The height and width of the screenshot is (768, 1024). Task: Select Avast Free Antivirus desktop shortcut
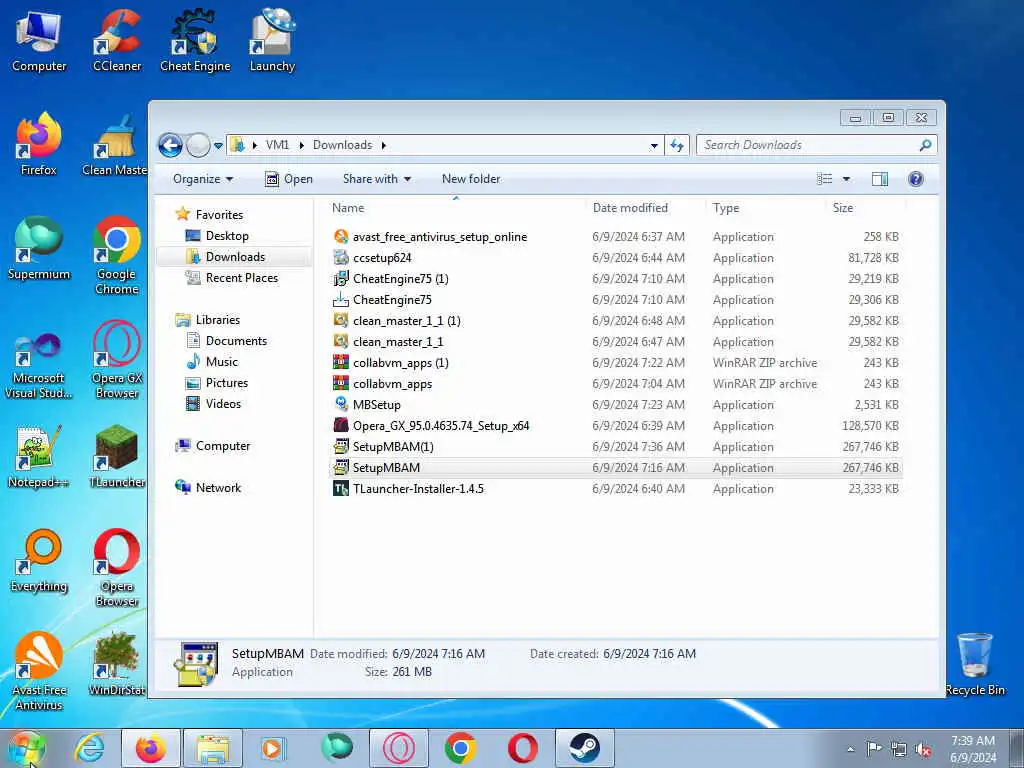39,671
